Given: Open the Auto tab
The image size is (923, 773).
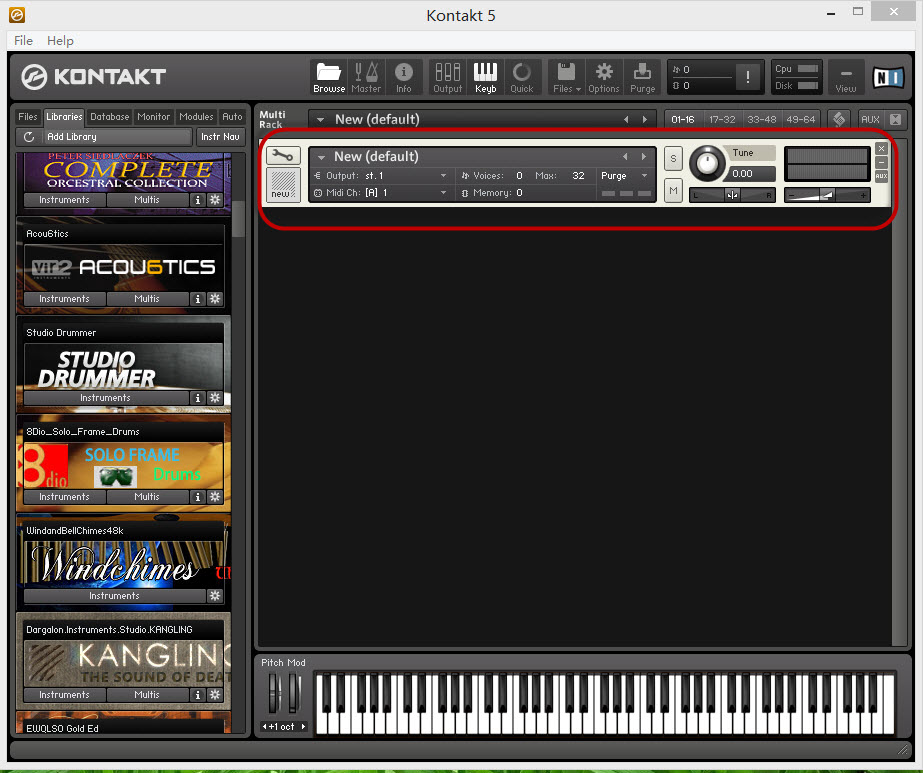Looking at the screenshot, I should pos(232,117).
